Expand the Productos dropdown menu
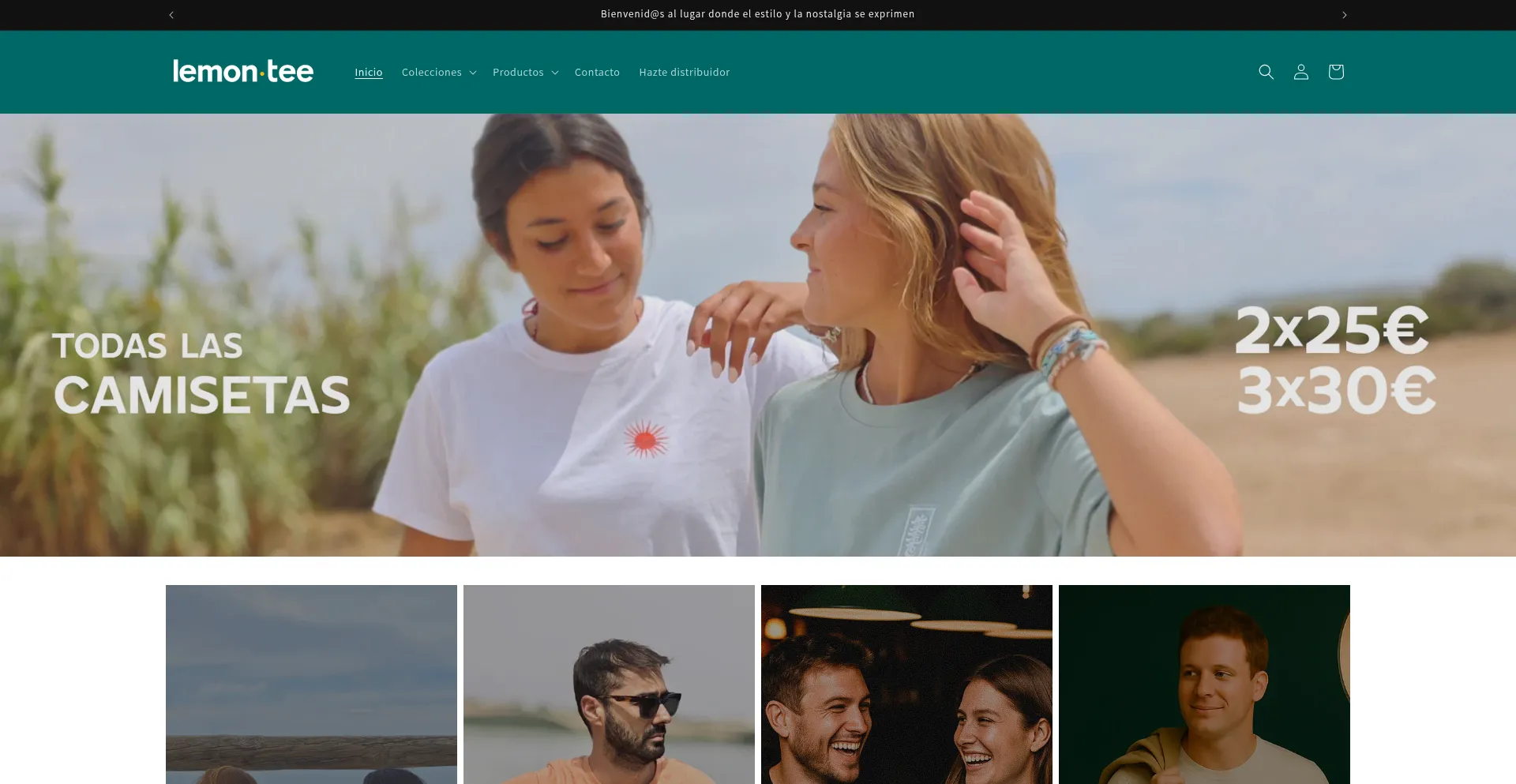This screenshot has height=784, width=1516. (x=518, y=72)
